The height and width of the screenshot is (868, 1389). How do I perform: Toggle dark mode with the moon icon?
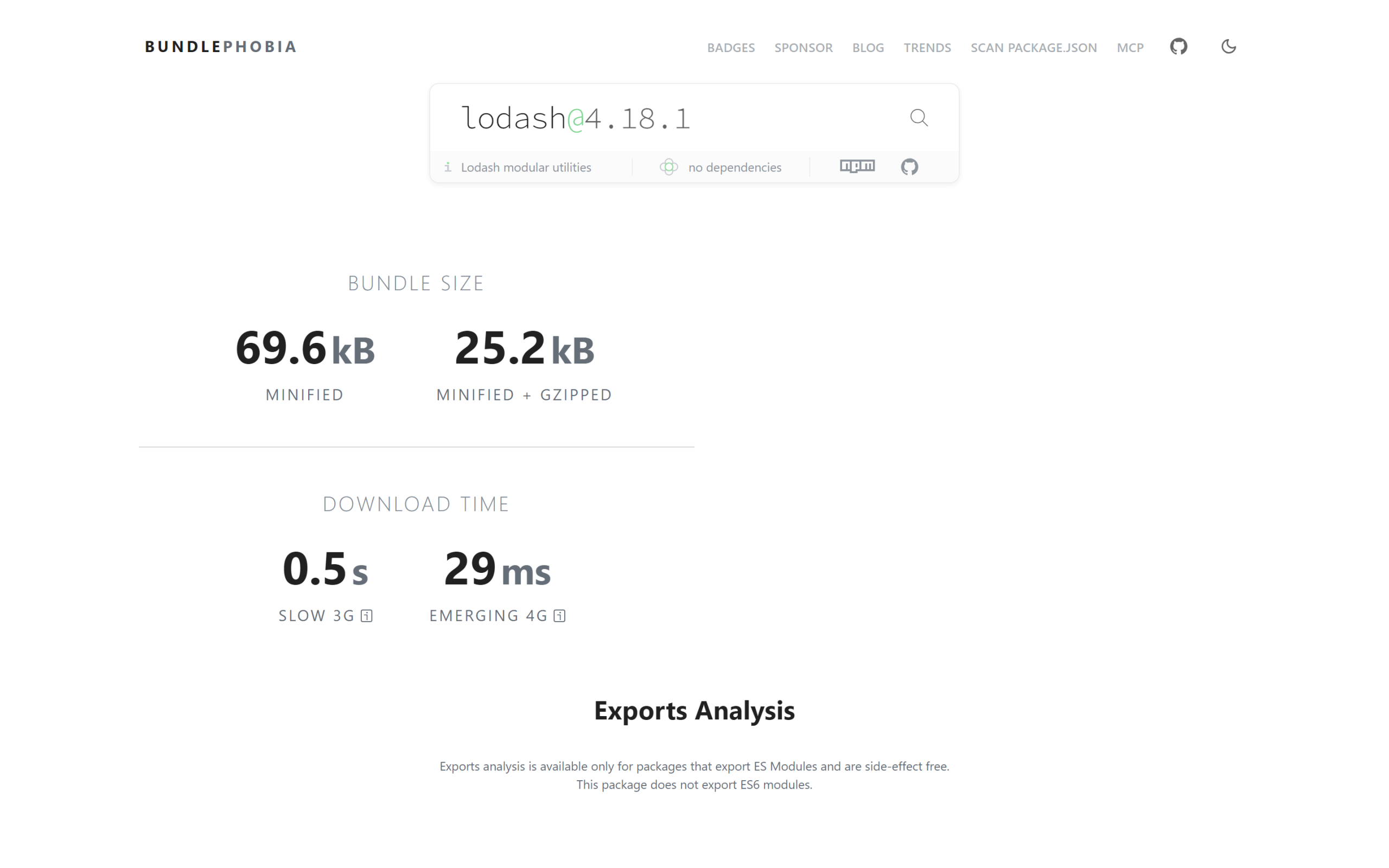coord(1228,47)
